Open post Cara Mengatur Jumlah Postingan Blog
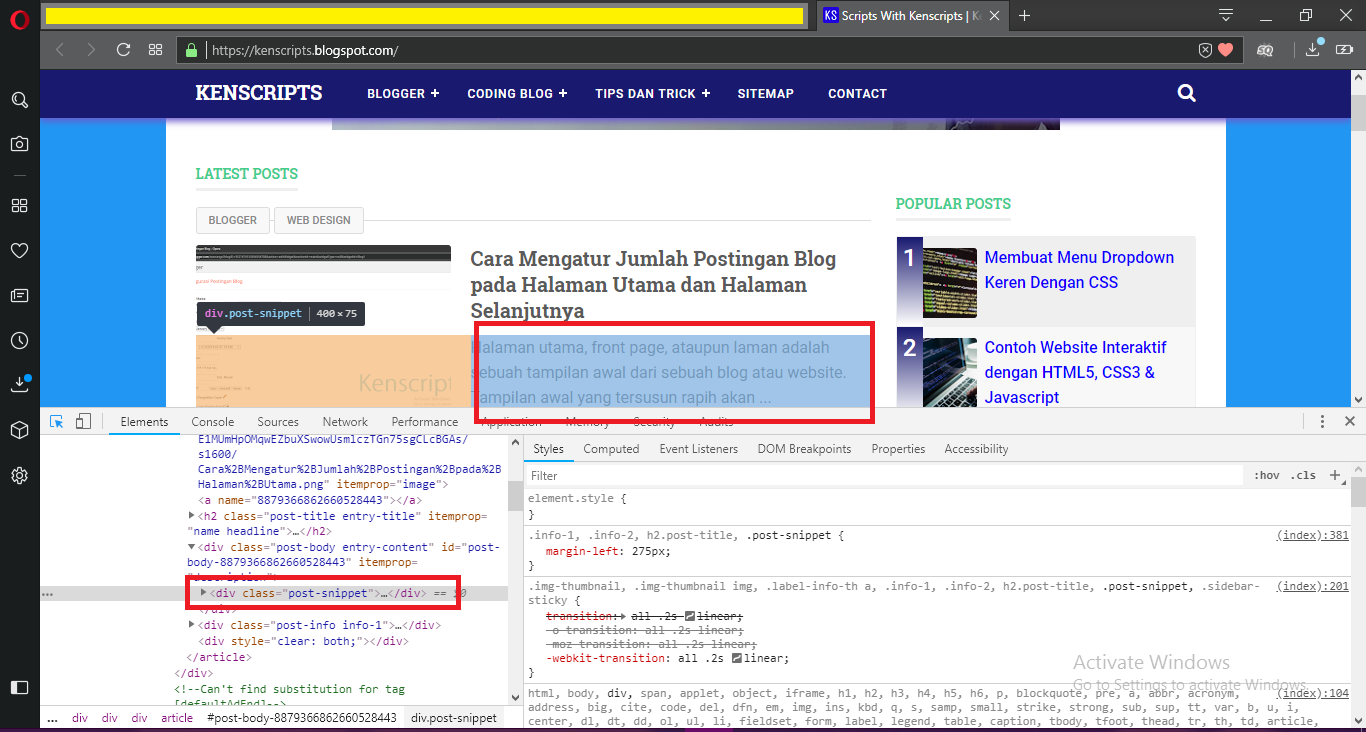 [653, 284]
